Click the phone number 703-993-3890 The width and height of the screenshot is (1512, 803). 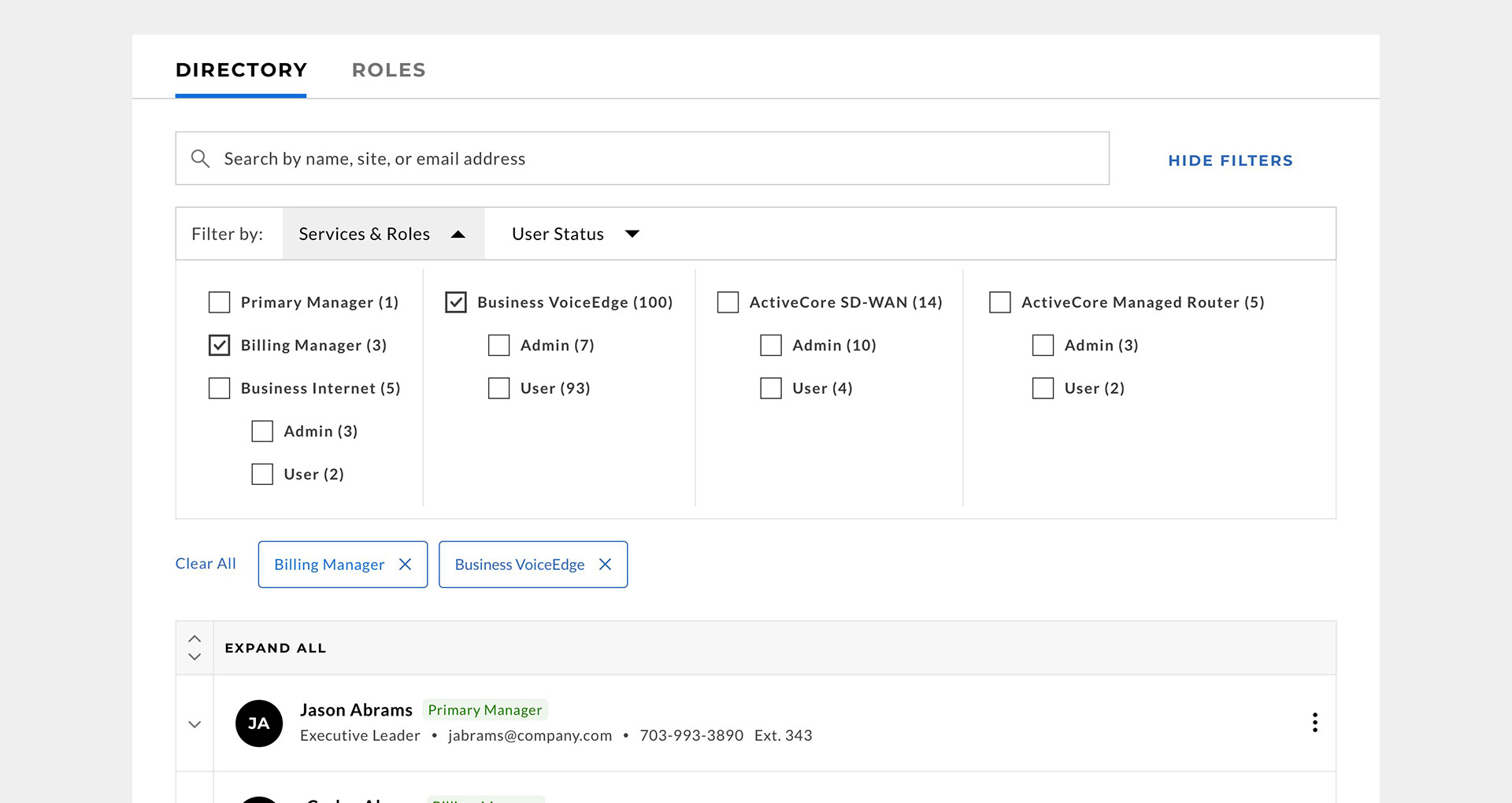pyautogui.click(x=691, y=735)
